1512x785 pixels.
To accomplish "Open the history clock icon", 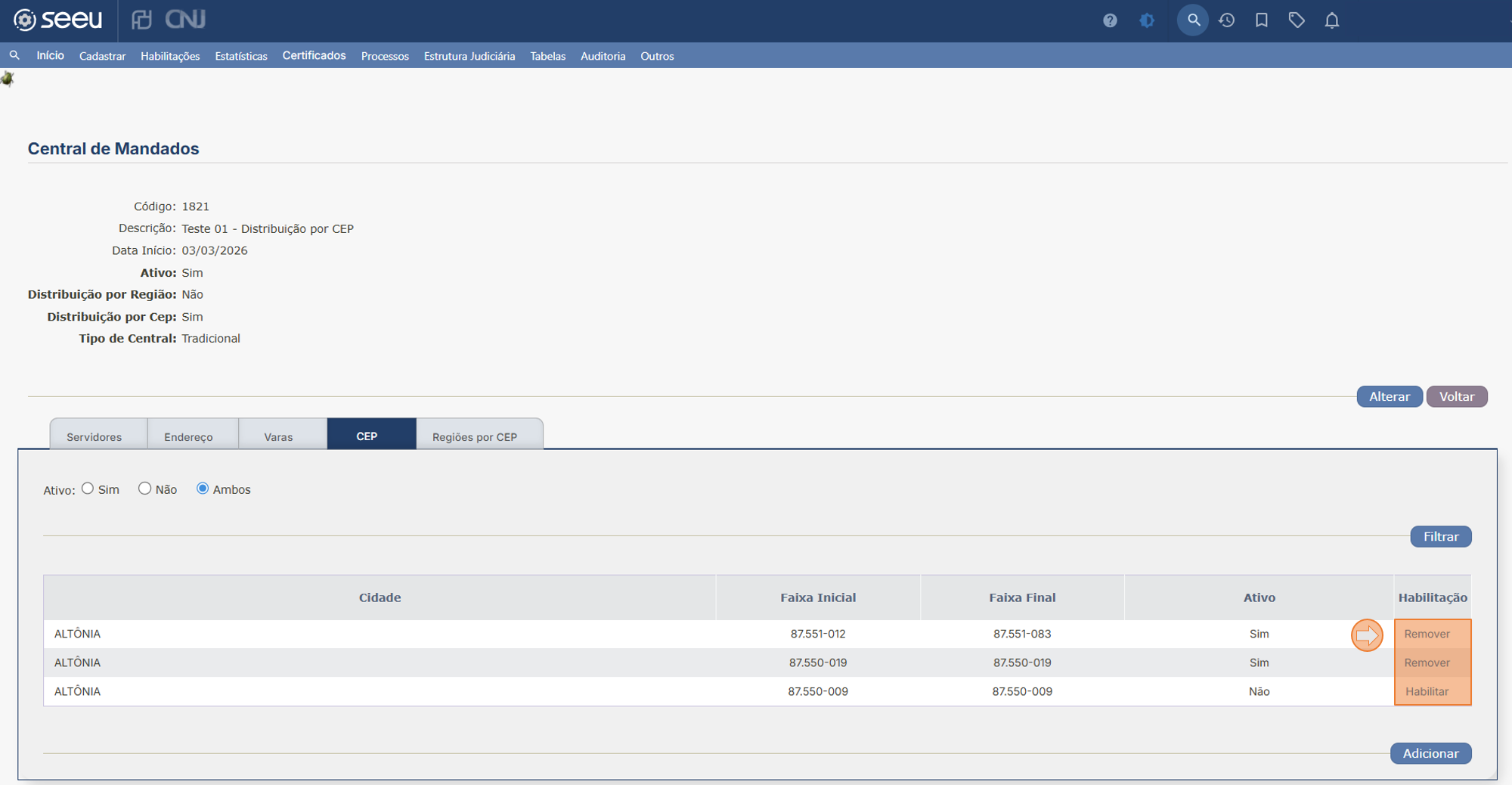I will tap(1227, 20).
